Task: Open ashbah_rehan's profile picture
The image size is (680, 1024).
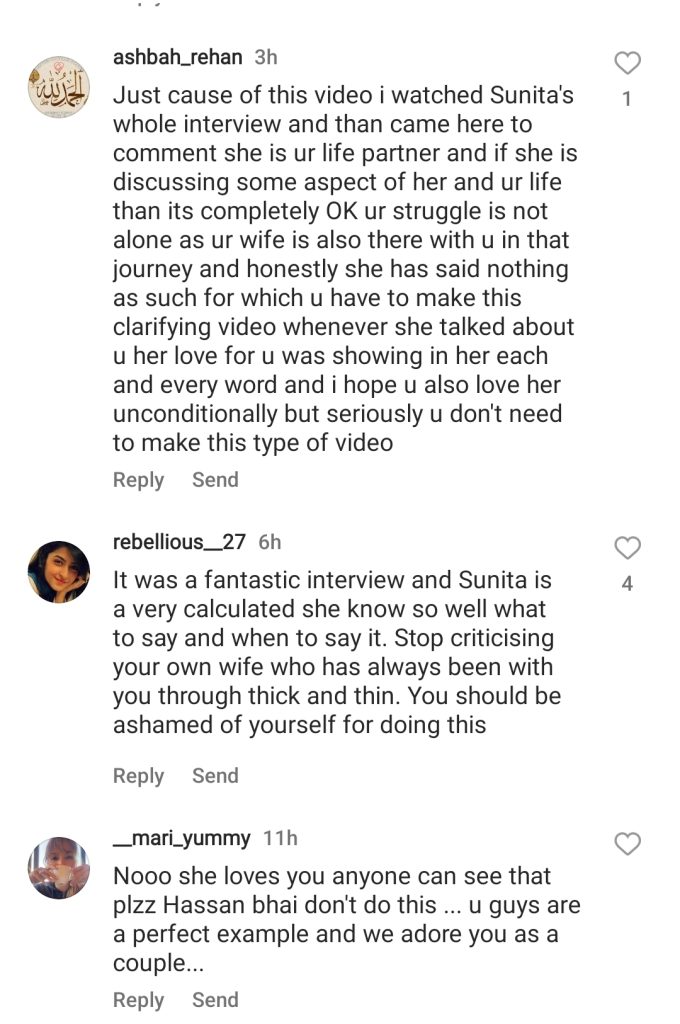Action: (59, 87)
